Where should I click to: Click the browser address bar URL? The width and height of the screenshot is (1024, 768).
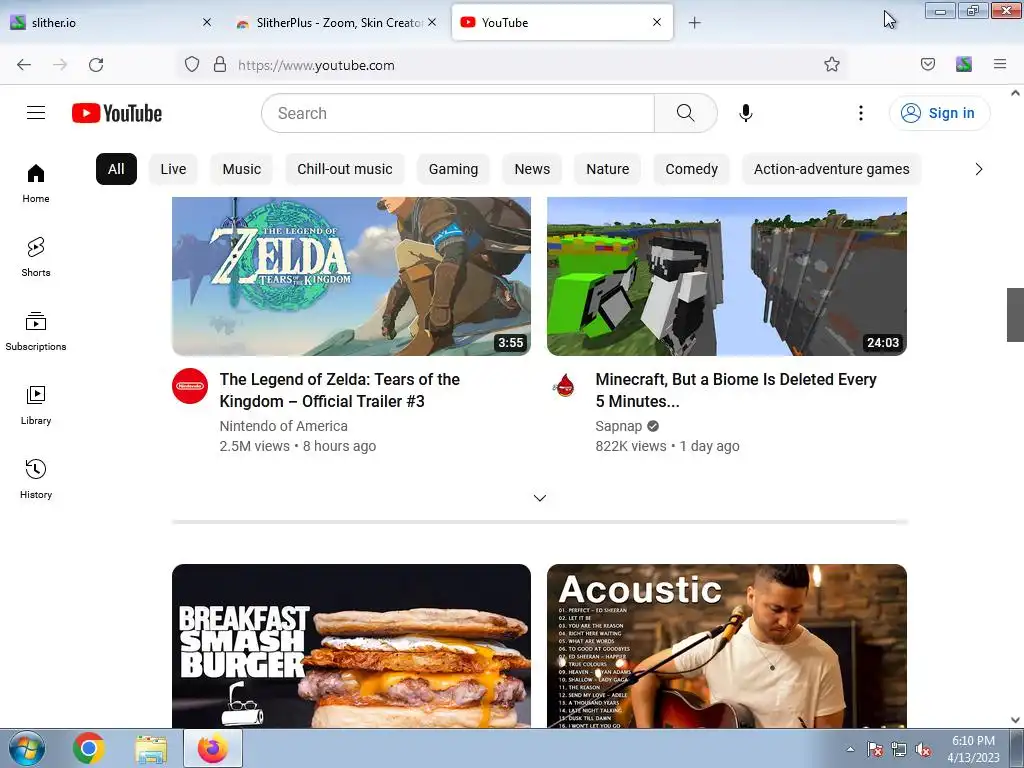(x=316, y=65)
